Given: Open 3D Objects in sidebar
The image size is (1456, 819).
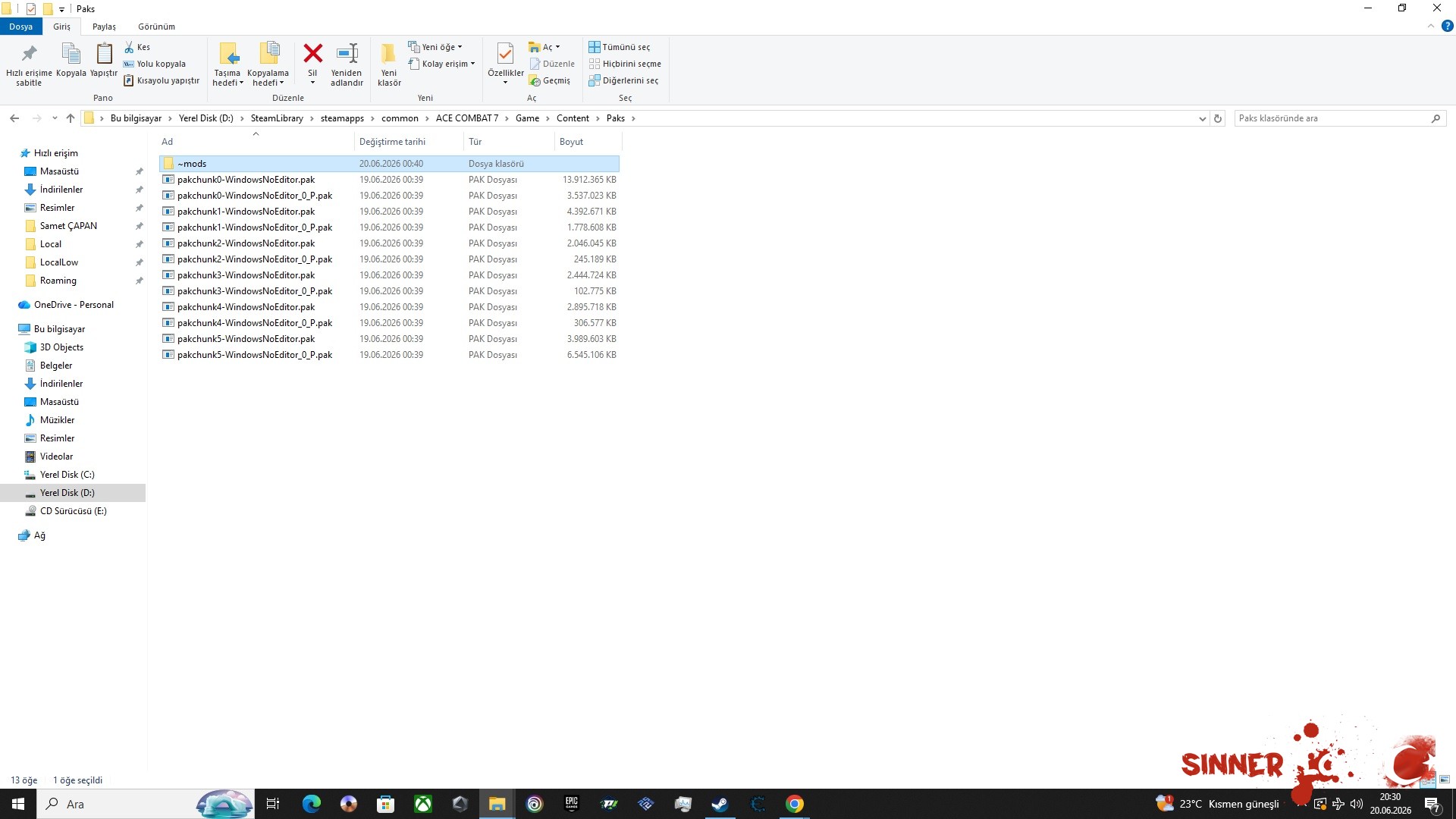Looking at the screenshot, I should coord(61,347).
